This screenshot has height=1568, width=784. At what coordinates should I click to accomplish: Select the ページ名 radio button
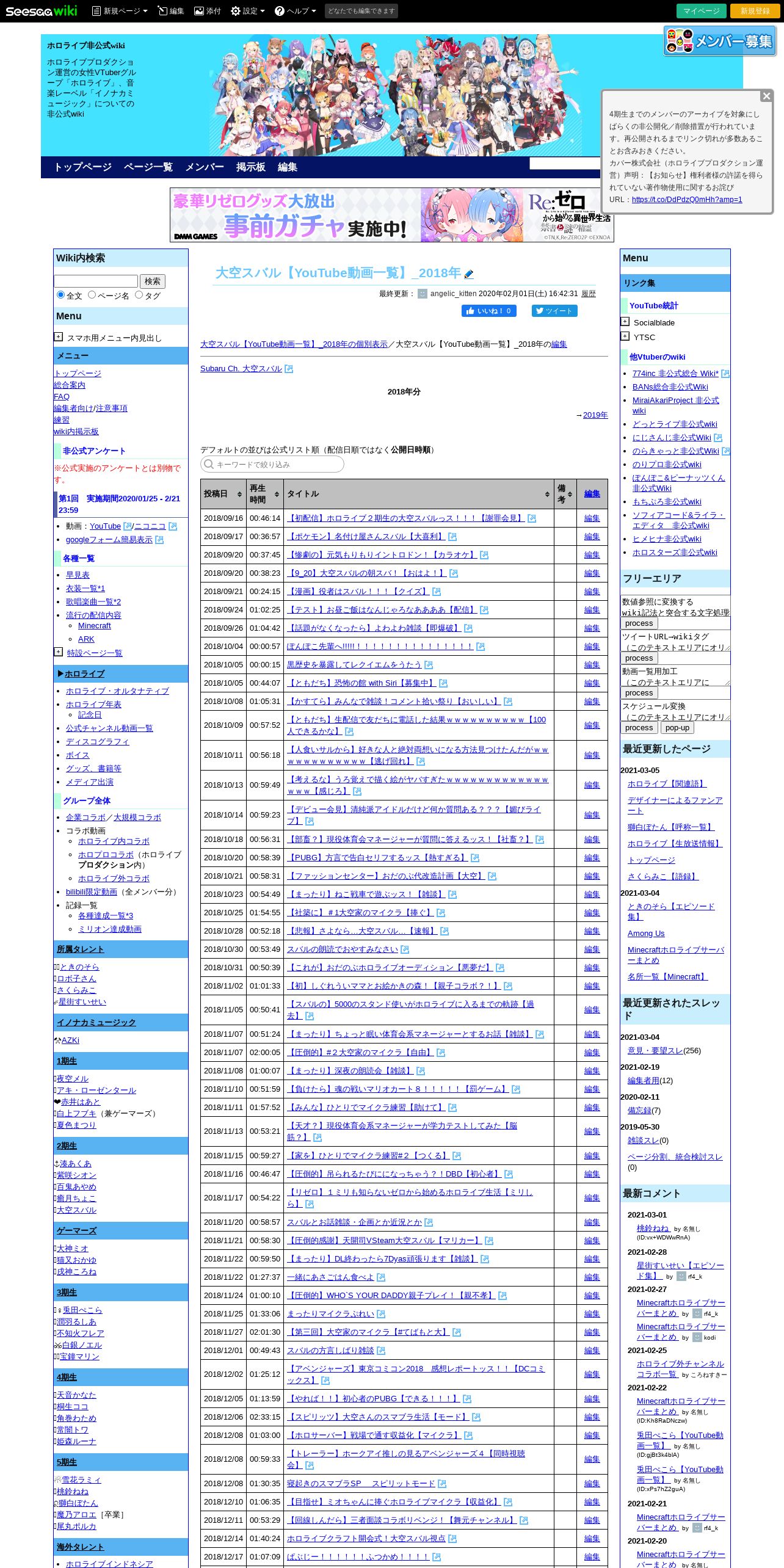click(x=92, y=295)
